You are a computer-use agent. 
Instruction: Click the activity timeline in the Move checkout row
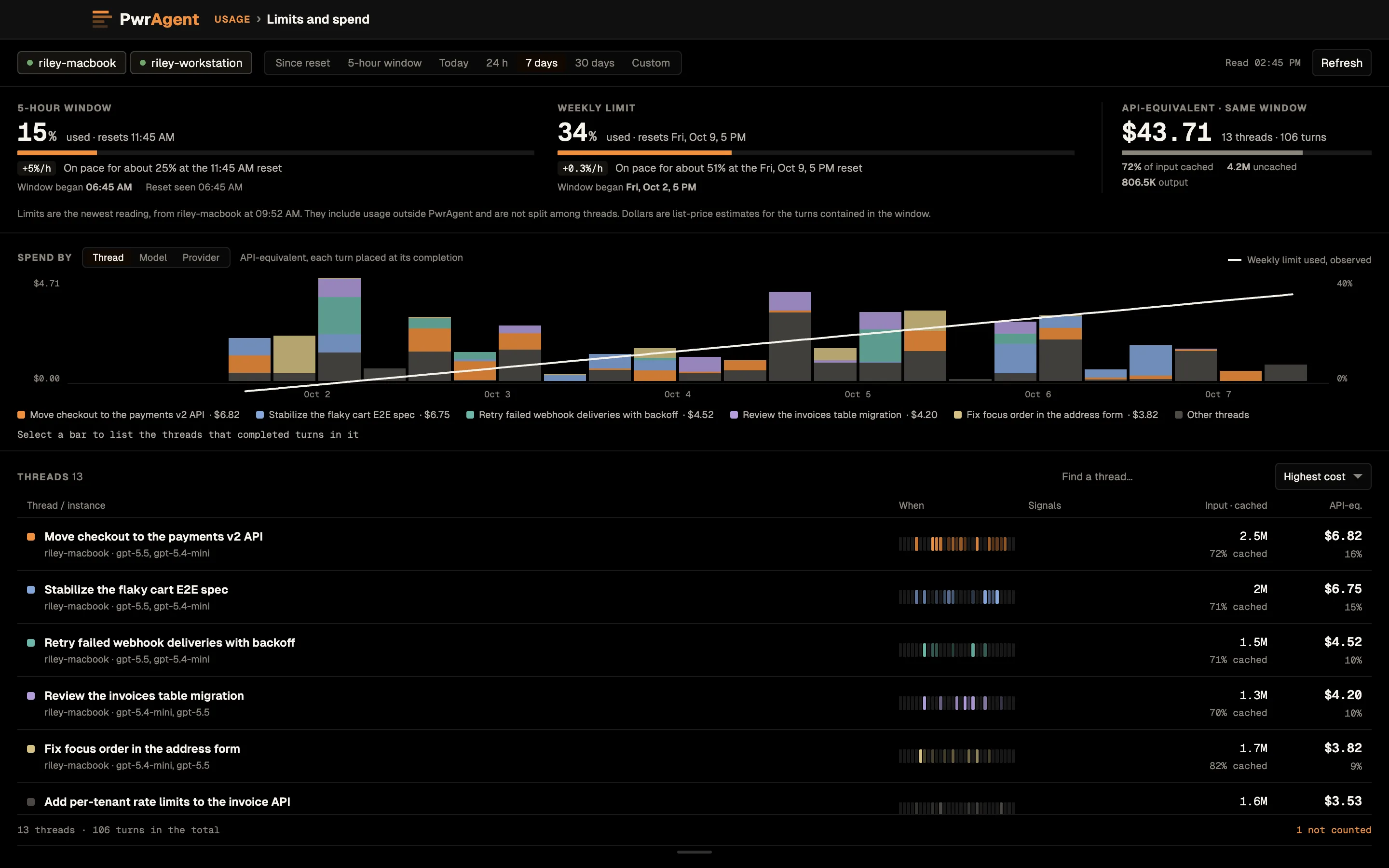(x=957, y=543)
